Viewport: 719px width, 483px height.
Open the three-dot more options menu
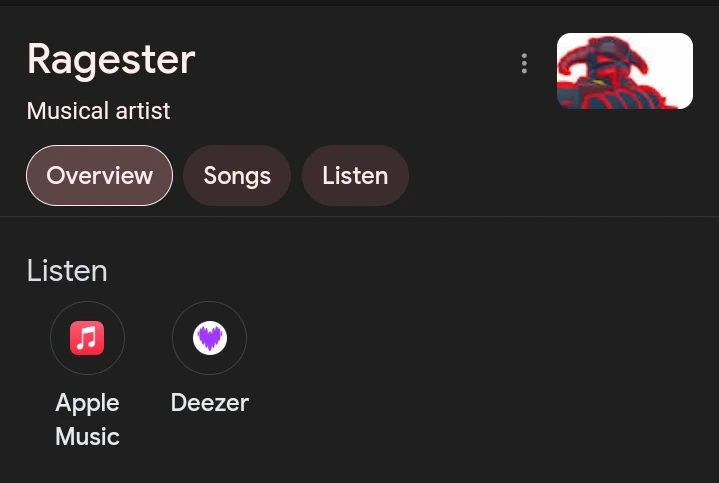pyautogui.click(x=524, y=64)
